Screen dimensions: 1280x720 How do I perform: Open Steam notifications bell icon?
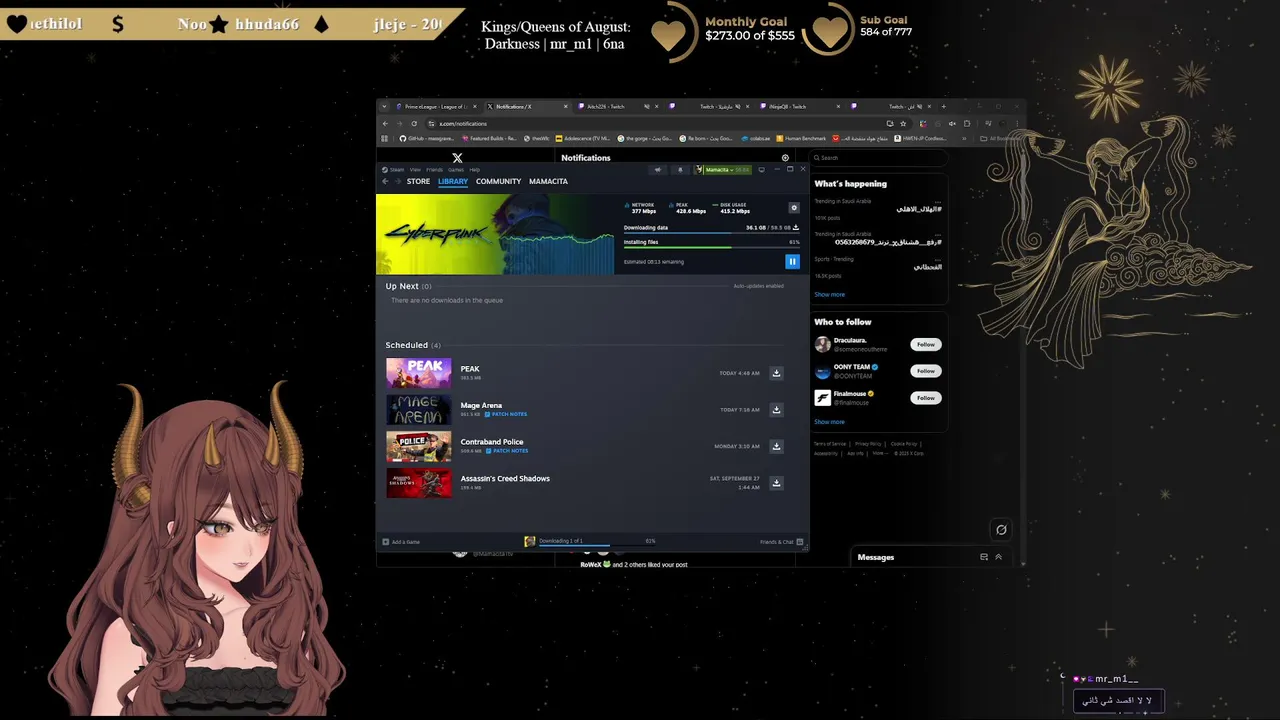[680, 170]
